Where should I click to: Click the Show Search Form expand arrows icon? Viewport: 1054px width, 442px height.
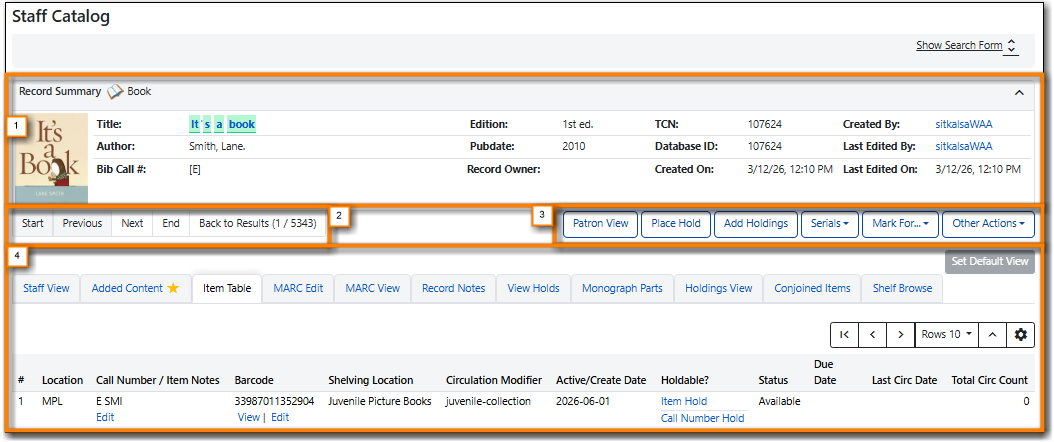click(x=1012, y=46)
